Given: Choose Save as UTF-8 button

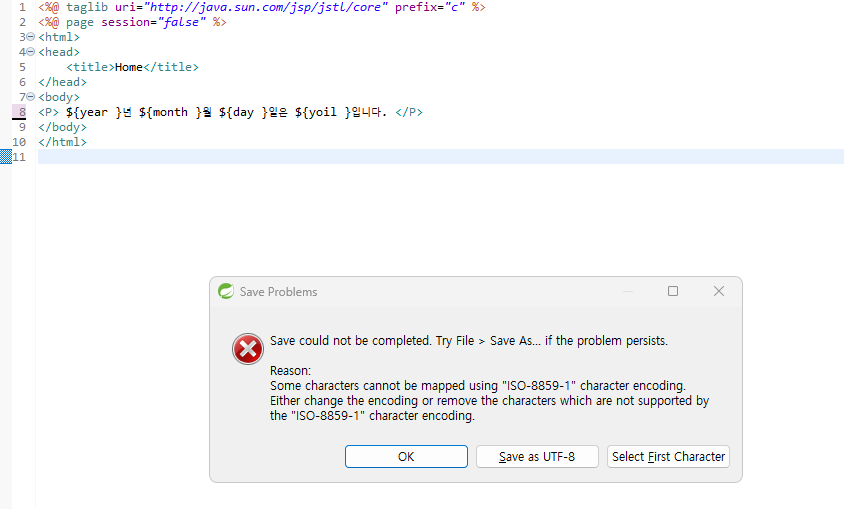Looking at the screenshot, I should click(537, 456).
